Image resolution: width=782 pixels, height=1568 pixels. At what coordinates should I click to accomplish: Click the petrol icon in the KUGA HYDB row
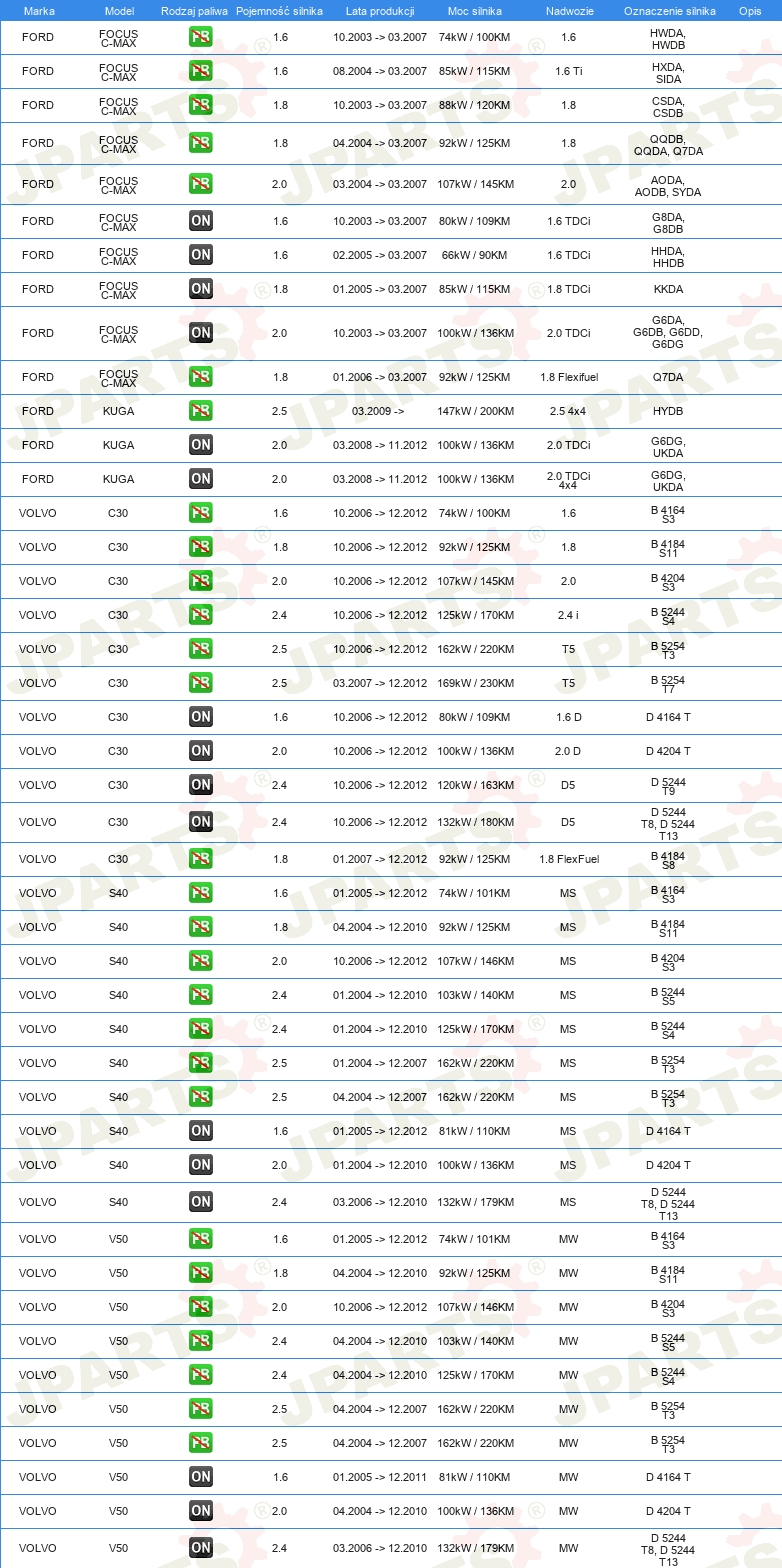tap(201, 411)
